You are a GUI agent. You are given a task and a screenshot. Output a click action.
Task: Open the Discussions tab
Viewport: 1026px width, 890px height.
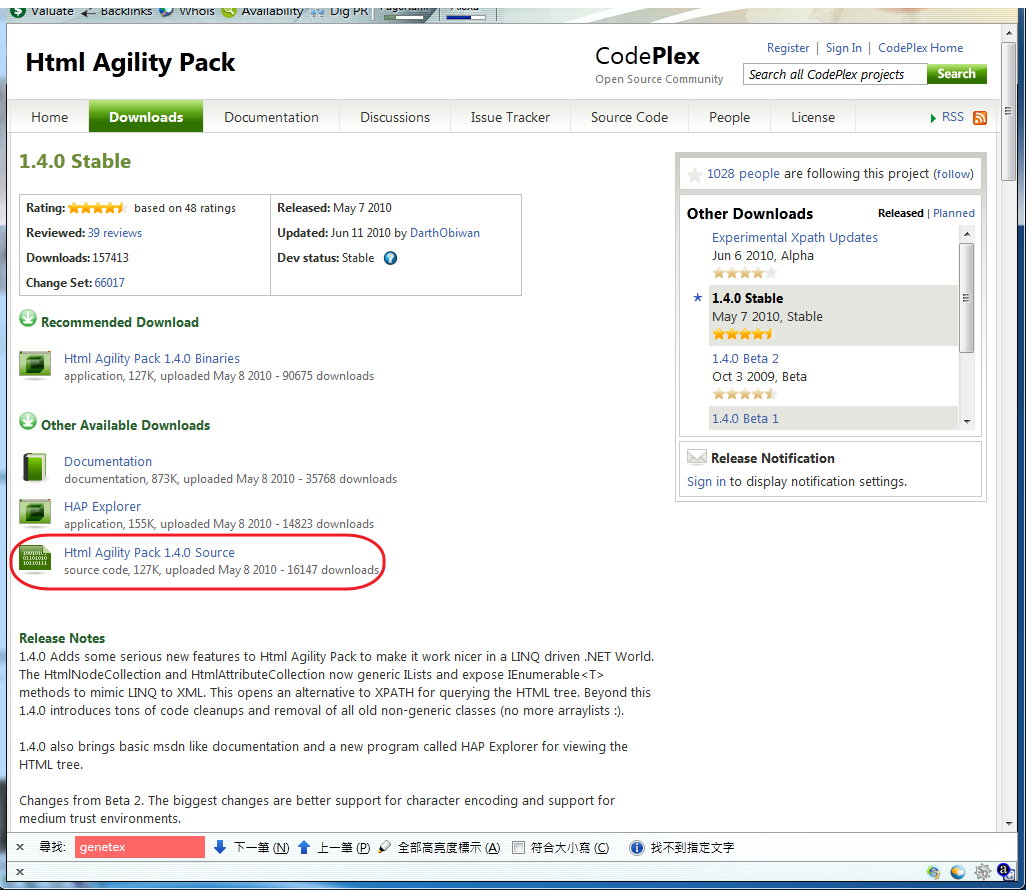click(x=395, y=117)
